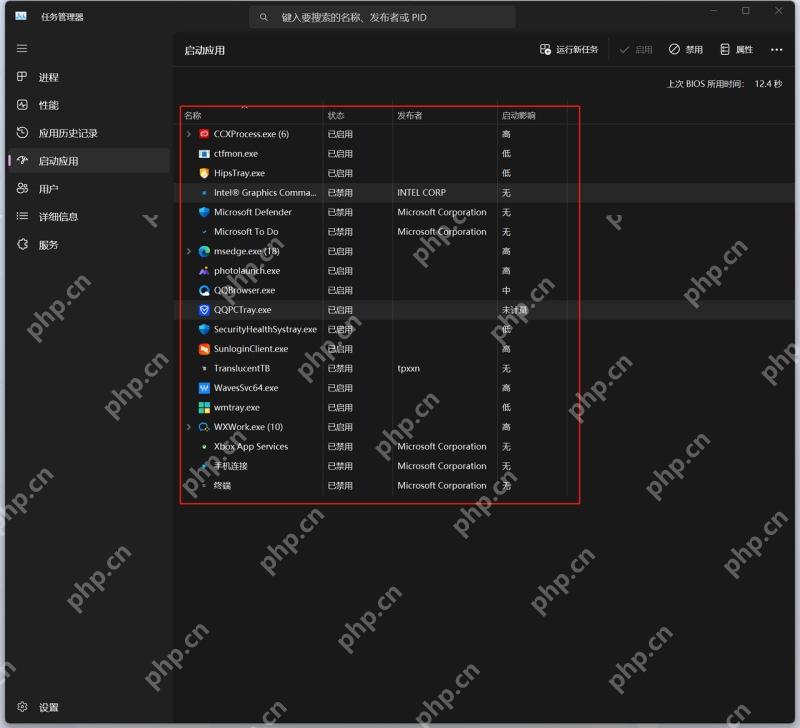The height and width of the screenshot is (728, 800).
Task: Expand the msedge.exe (18) group
Action: coord(189,251)
